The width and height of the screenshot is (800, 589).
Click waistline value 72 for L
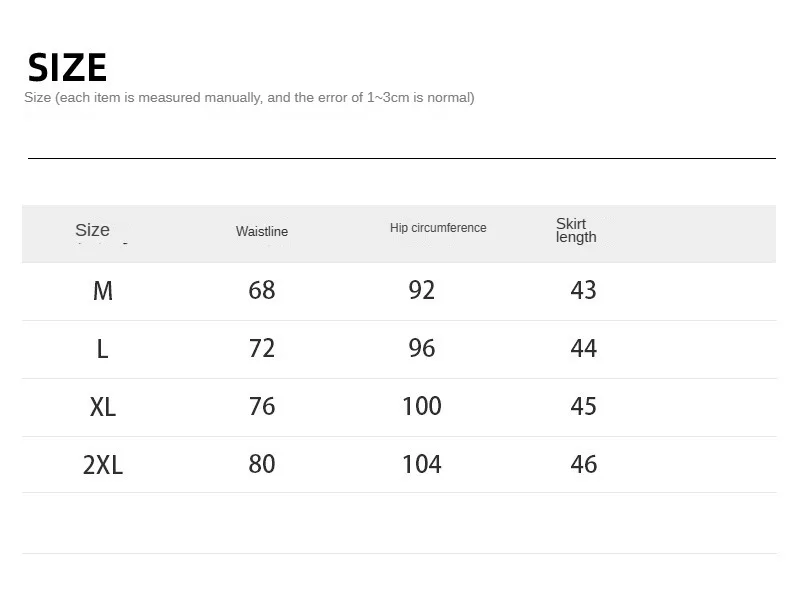coord(262,348)
